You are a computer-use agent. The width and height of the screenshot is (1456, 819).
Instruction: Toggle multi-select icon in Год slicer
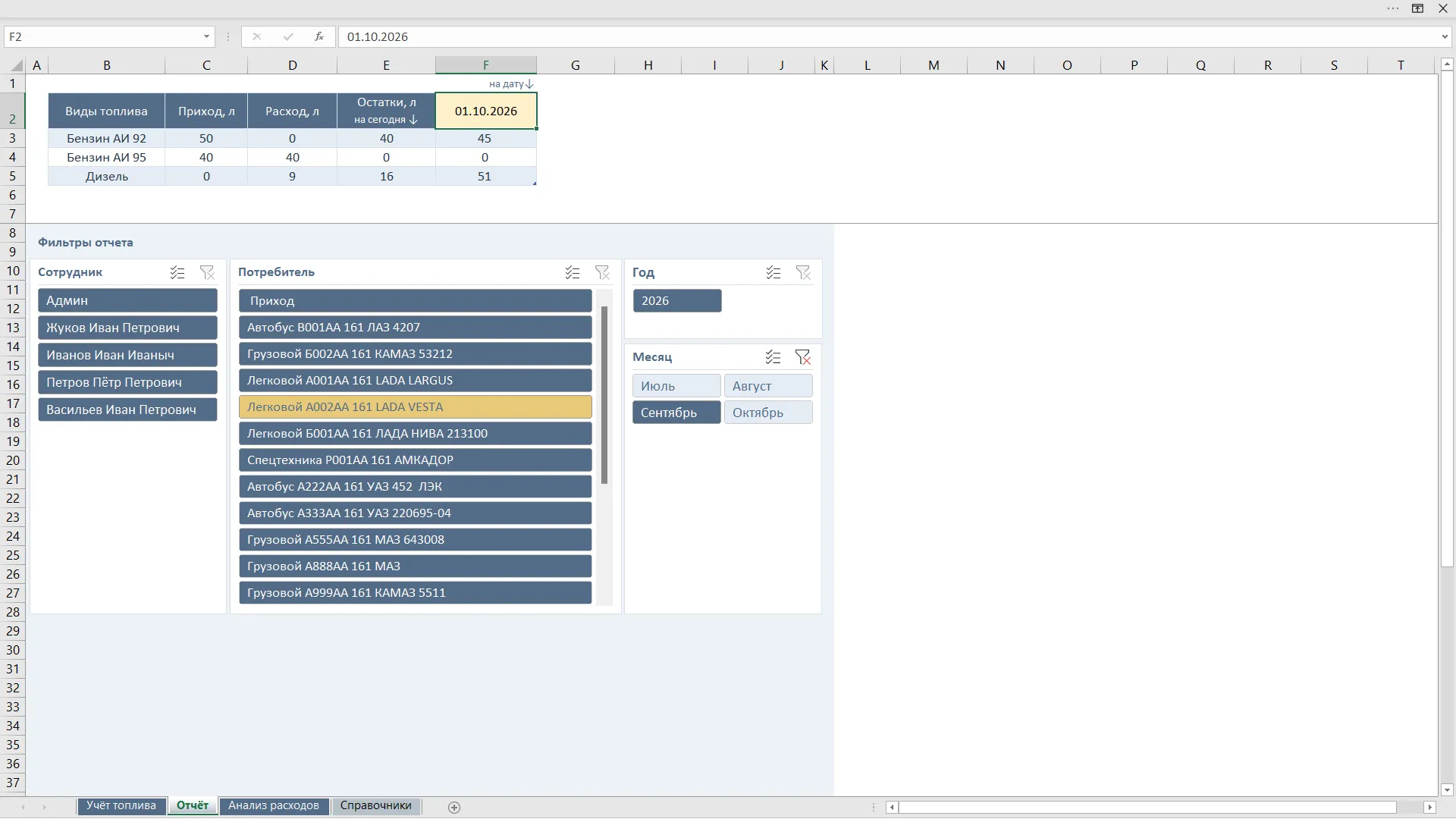[x=773, y=272]
